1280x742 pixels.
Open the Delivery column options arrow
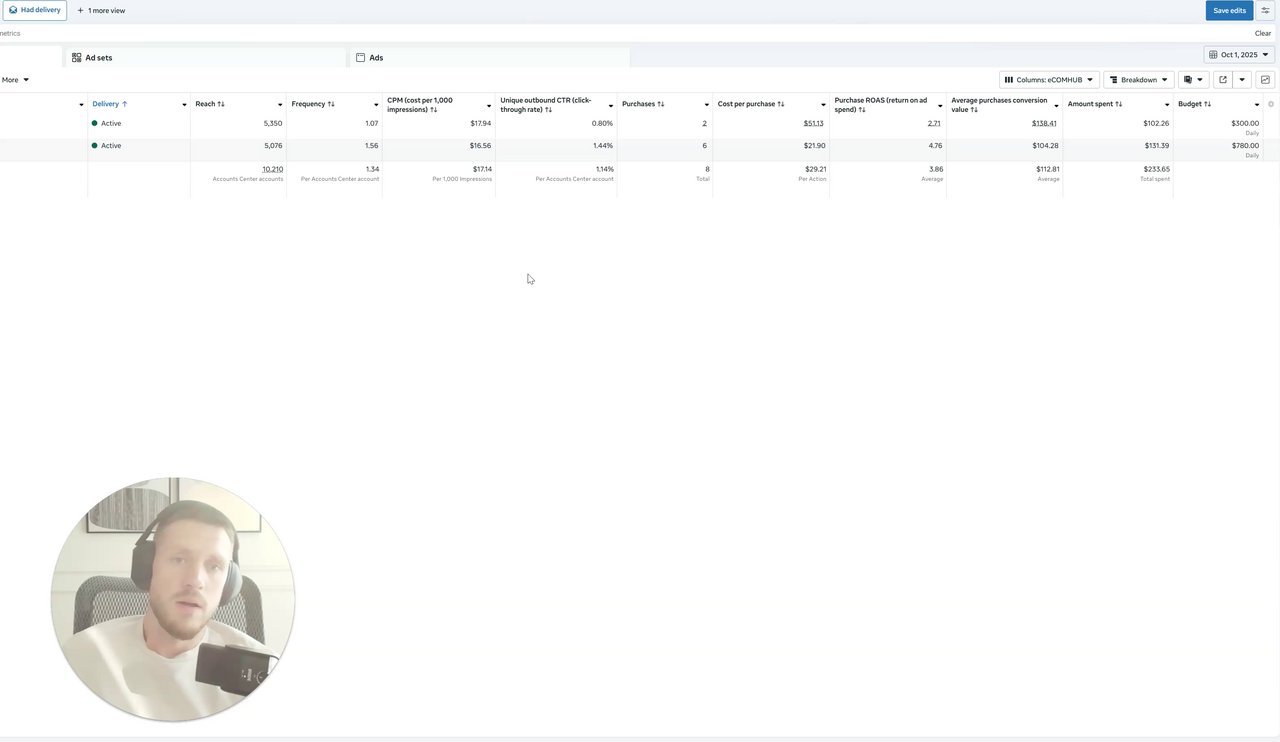click(184, 105)
